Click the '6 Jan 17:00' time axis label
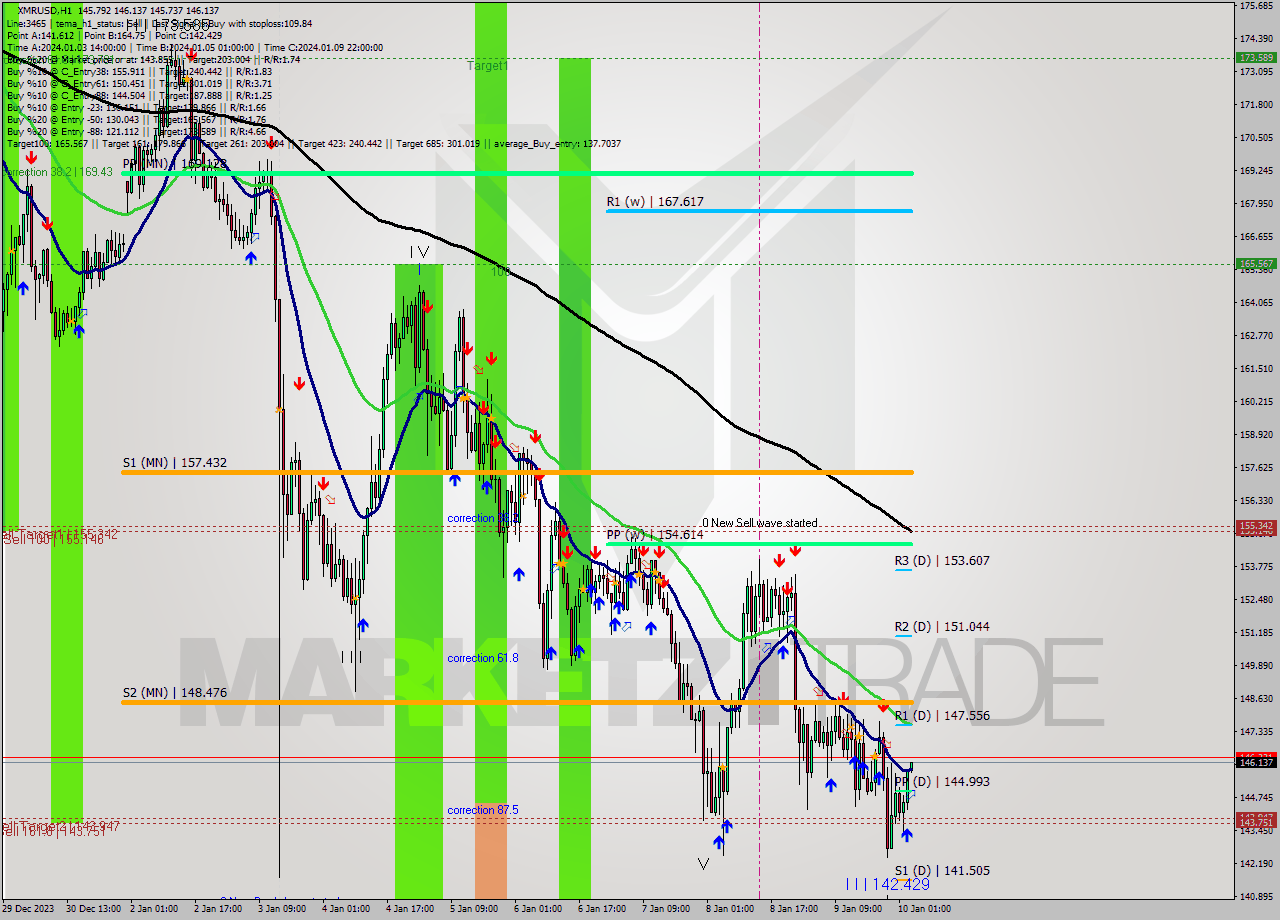 tap(603, 909)
